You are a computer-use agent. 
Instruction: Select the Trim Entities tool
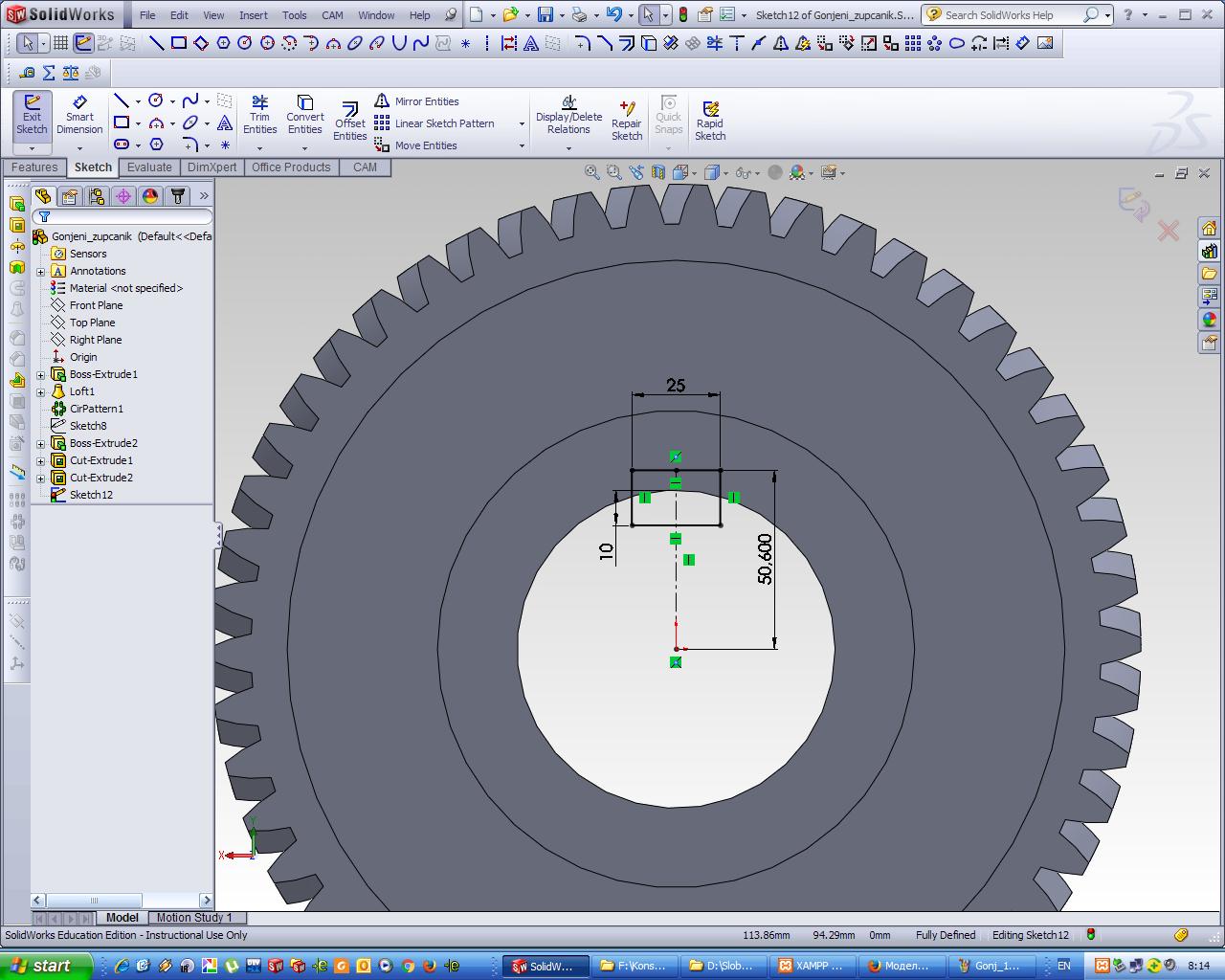click(x=259, y=116)
